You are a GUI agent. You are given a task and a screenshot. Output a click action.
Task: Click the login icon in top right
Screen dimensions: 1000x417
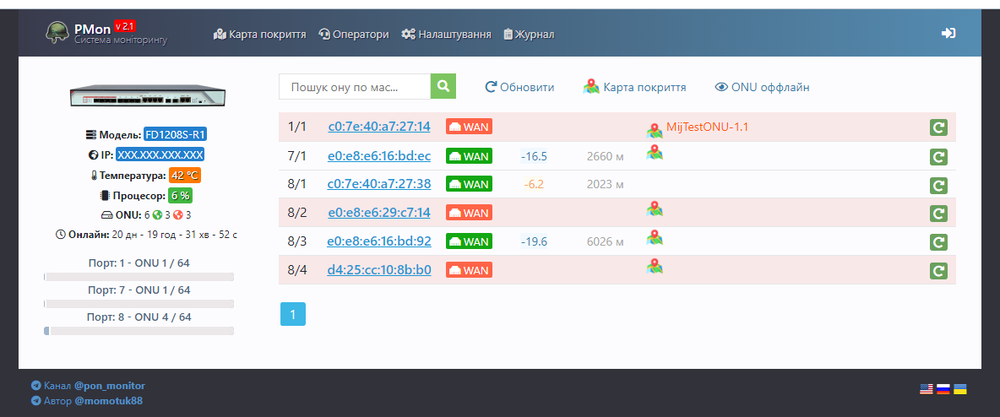(x=948, y=33)
